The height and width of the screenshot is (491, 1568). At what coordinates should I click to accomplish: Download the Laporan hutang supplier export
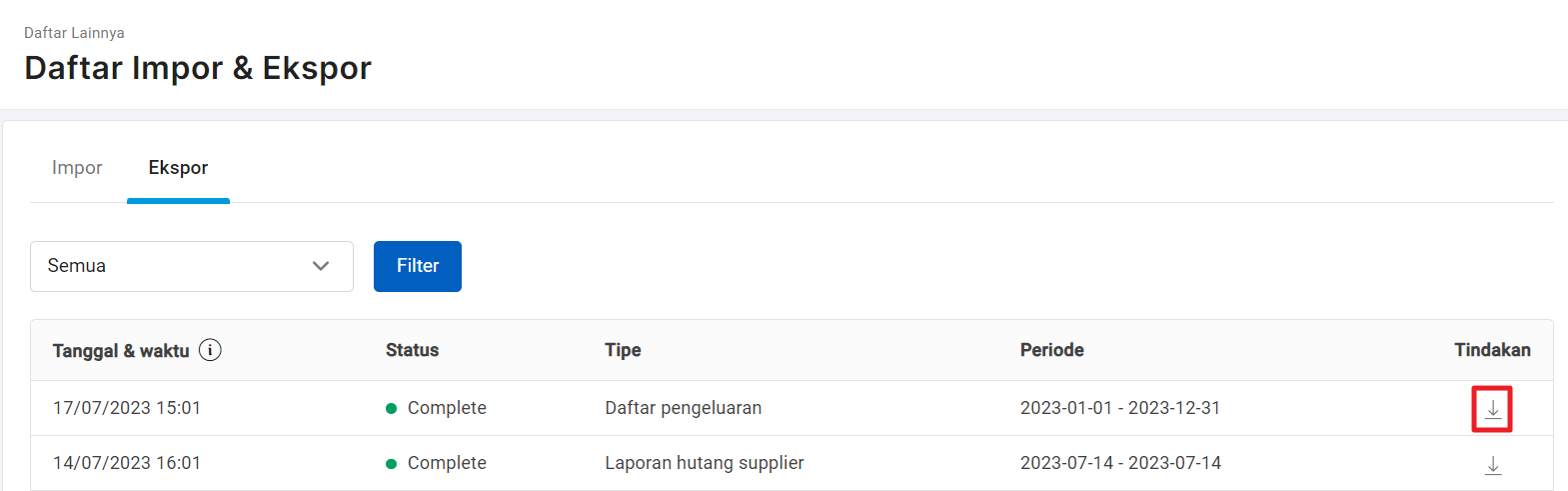click(x=1492, y=465)
